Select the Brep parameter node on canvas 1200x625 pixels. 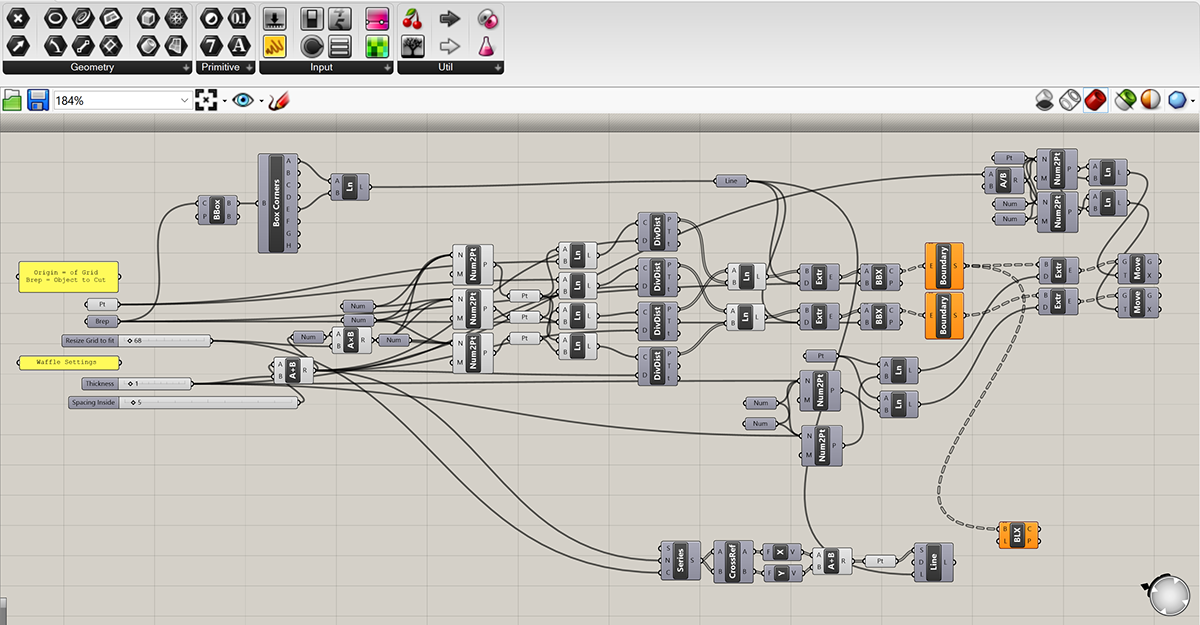(x=102, y=321)
